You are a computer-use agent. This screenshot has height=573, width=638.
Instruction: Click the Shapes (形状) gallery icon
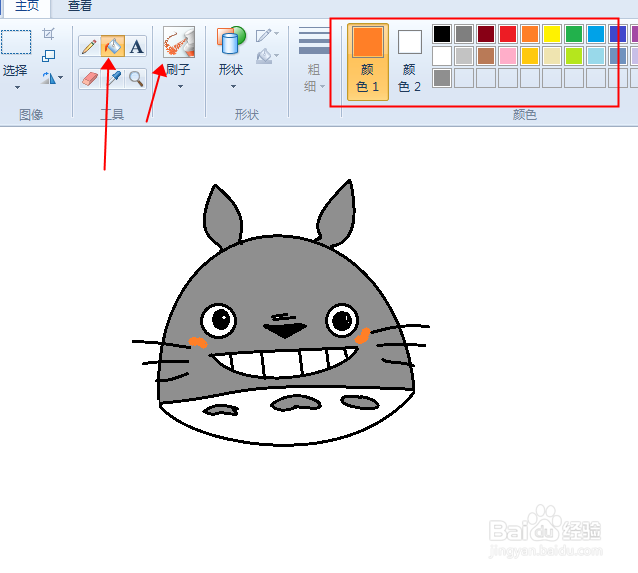click(x=231, y=40)
